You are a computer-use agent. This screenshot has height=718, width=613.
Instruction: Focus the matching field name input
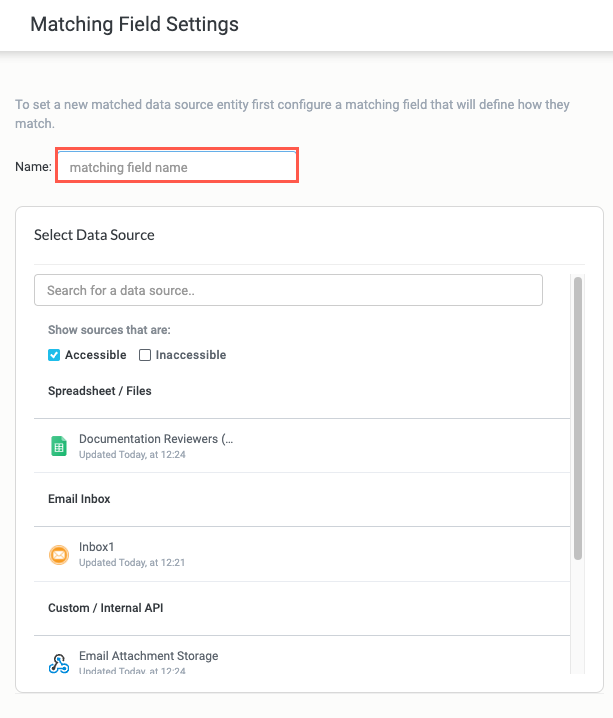(177, 167)
